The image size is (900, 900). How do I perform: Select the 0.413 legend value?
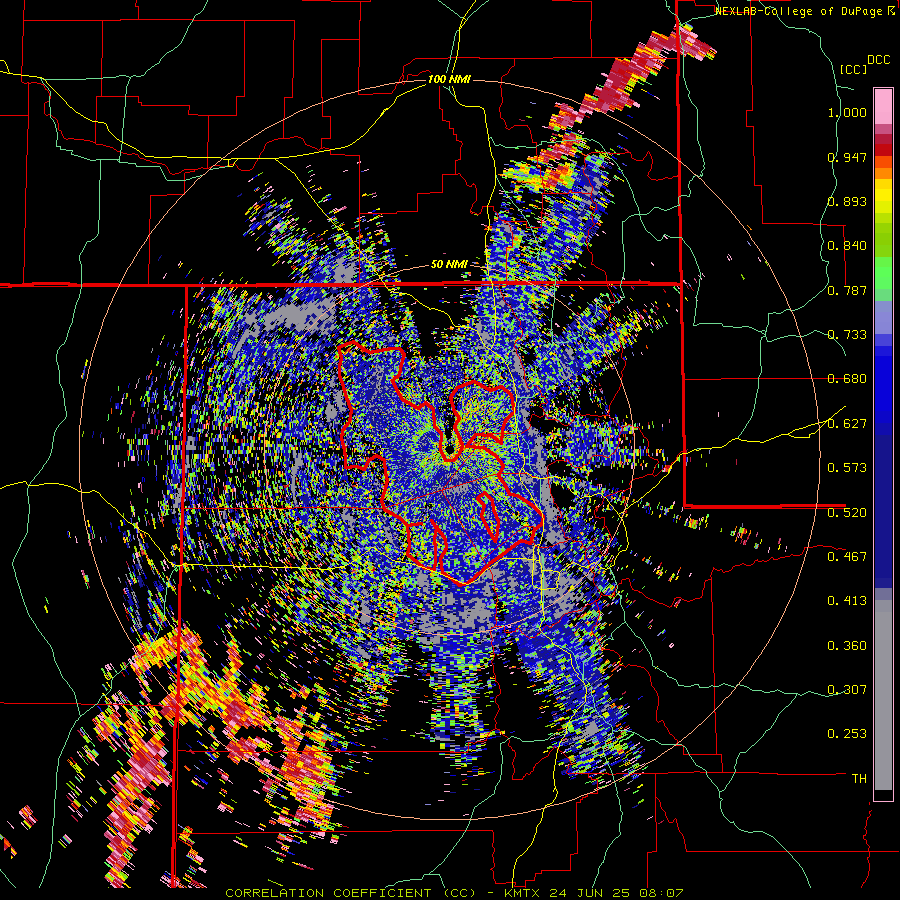point(847,601)
